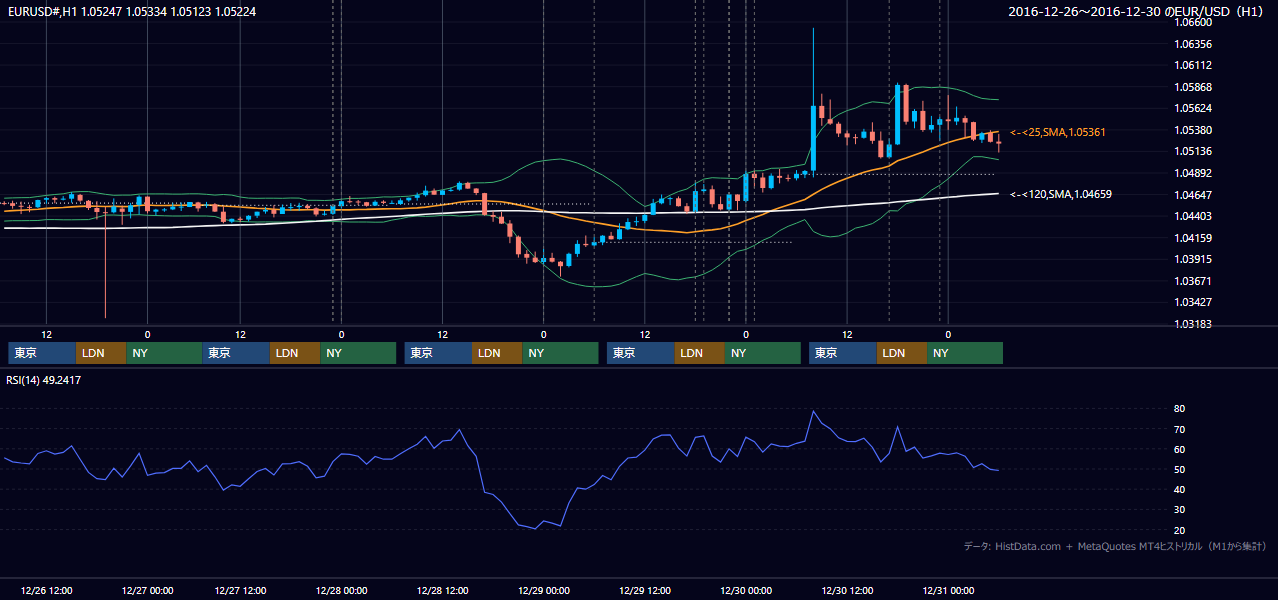Image resolution: width=1278 pixels, height=600 pixels.
Task: Click the RSI 20 level label
Action: click(x=1180, y=530)
